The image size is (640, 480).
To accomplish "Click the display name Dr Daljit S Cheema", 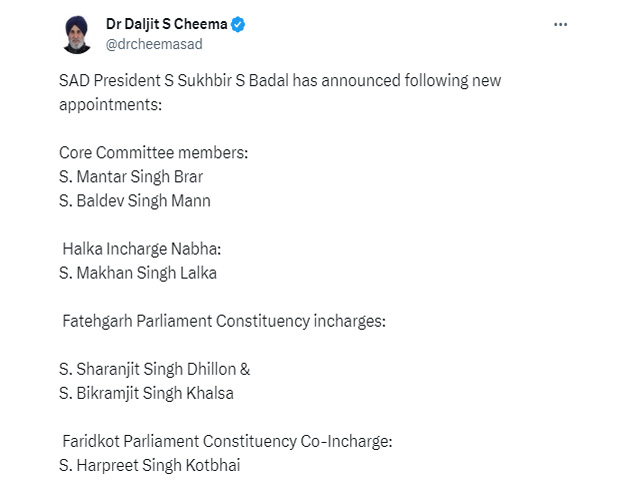I will [167, 24].
